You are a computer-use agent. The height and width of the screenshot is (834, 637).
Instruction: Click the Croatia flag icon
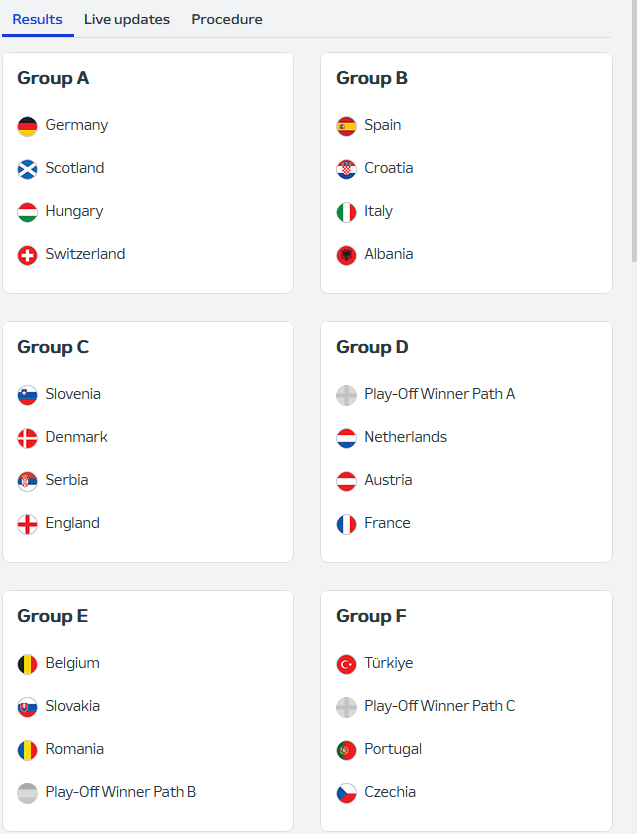coord(346,168)
